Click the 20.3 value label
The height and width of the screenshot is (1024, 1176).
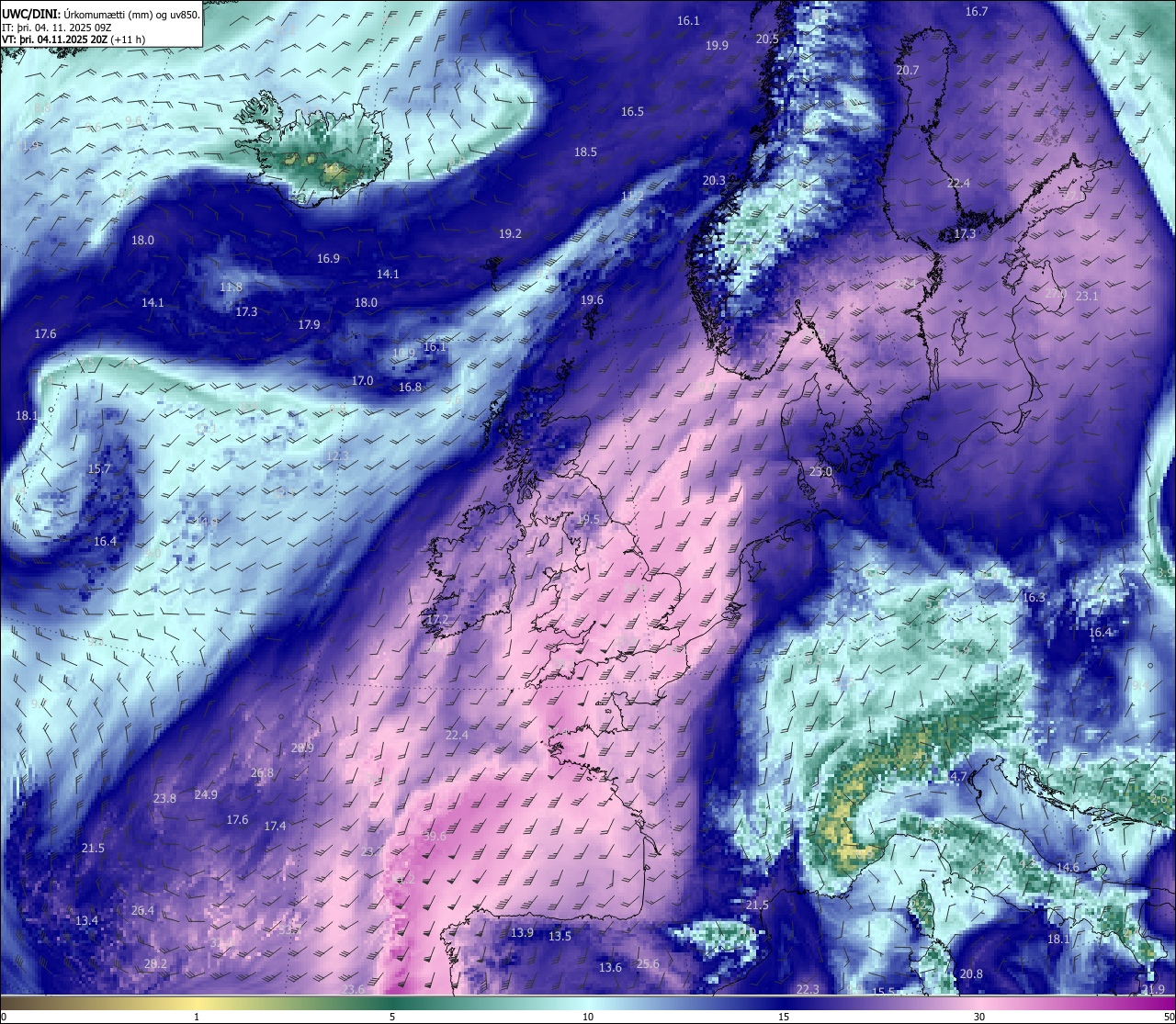(714, 181)
